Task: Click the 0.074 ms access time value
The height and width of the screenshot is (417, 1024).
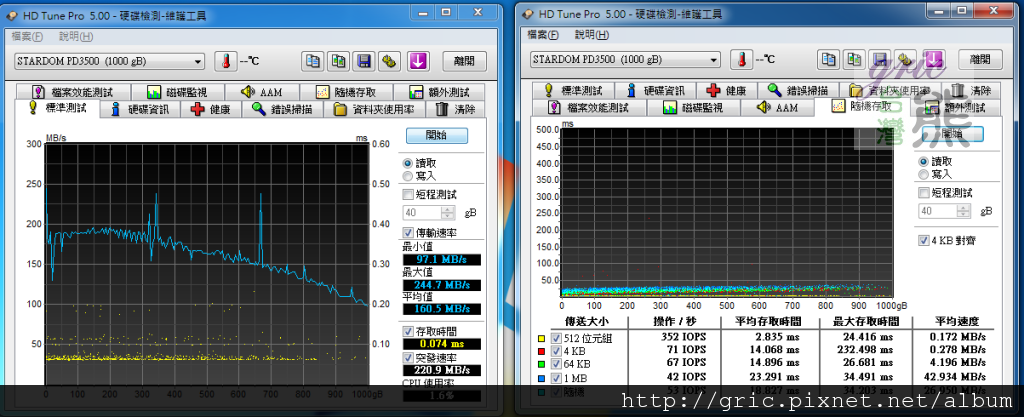Action: click(x=442, y=344)
